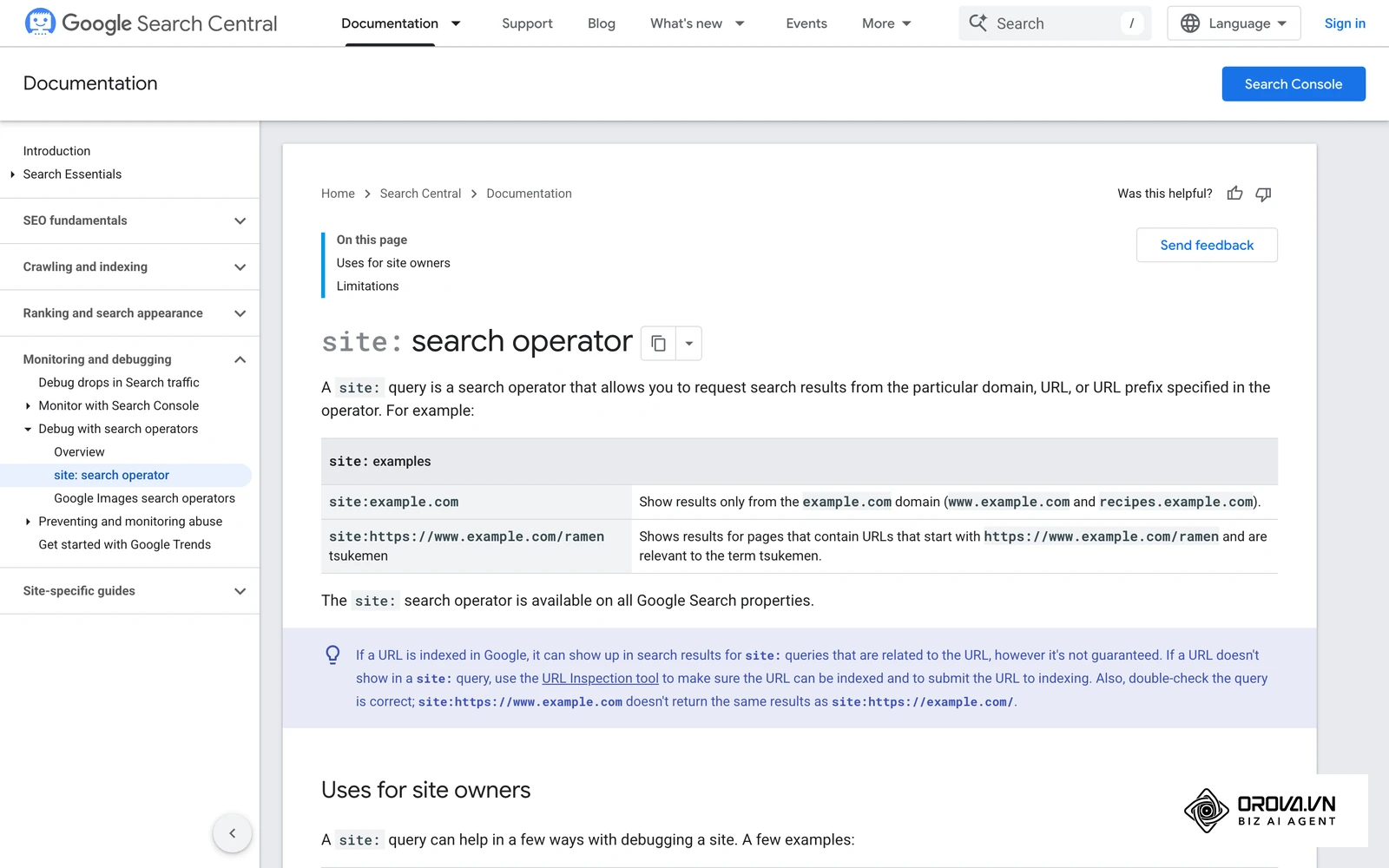This screenshot has width=1389, height=868.
Task: Follow the URL Inspection tool link
Action: (600, 678)
